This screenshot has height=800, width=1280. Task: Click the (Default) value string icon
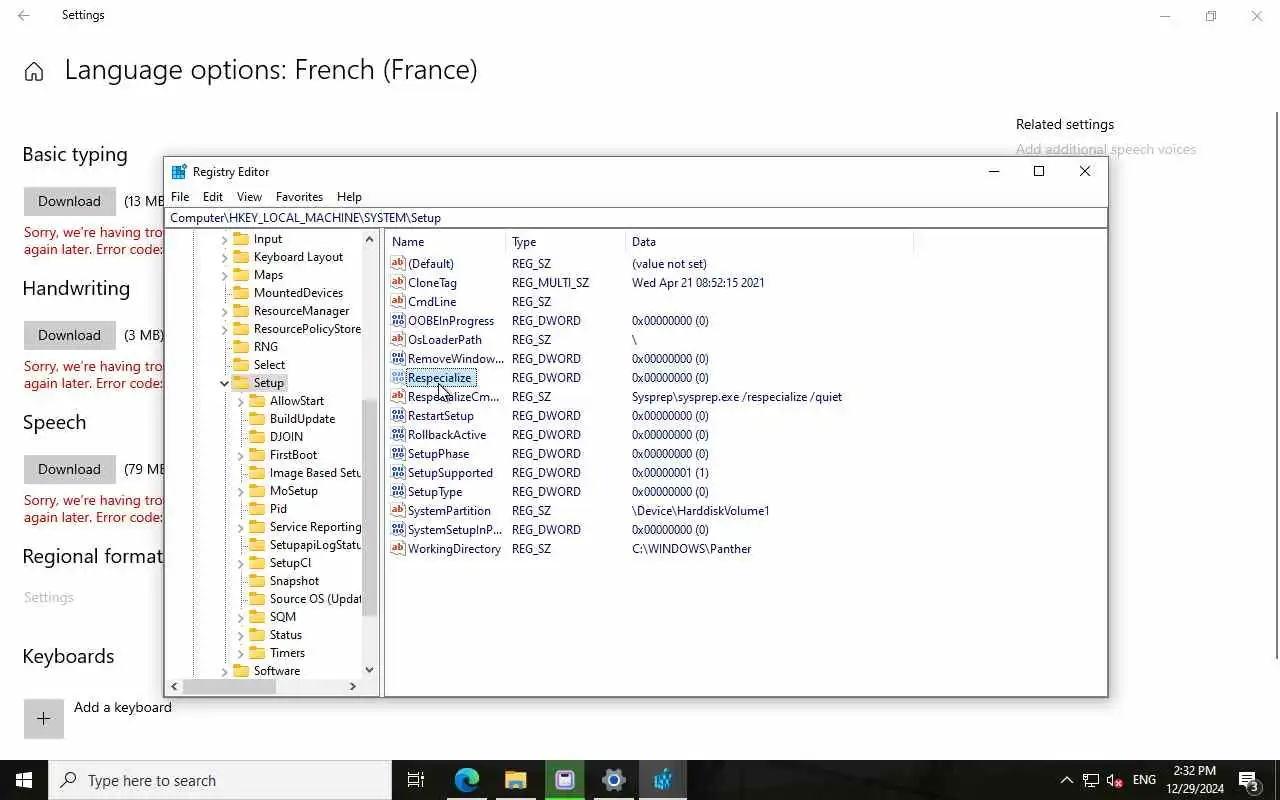tap(398, 264)
